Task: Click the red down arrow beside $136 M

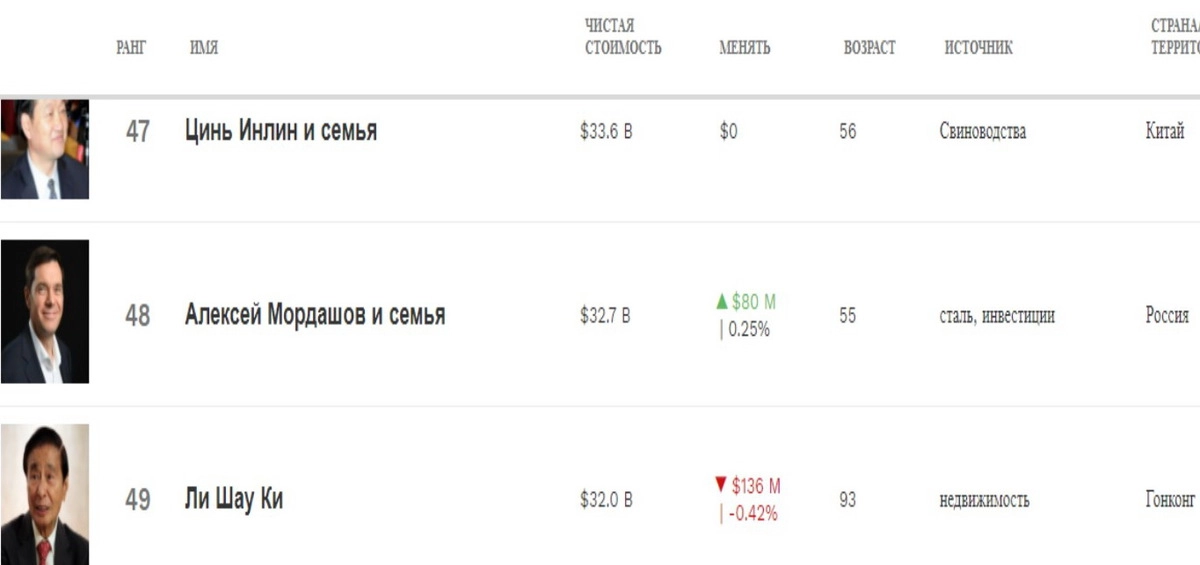Action: point(720,485)
